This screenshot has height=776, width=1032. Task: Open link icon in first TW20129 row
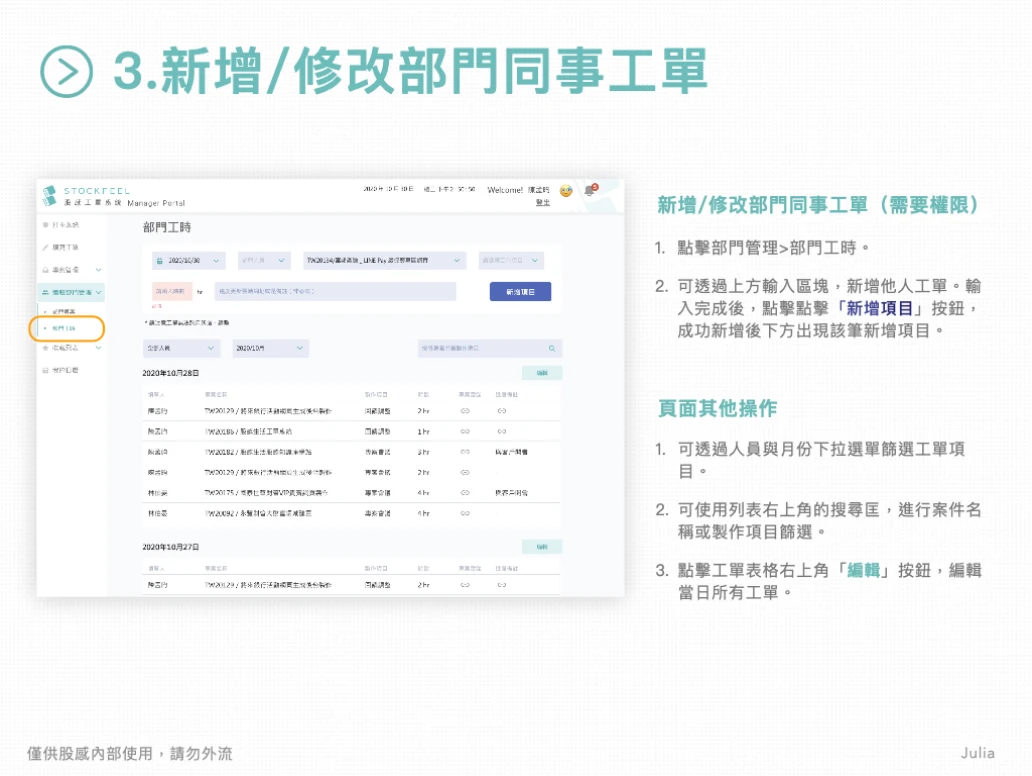click(465, 411)
